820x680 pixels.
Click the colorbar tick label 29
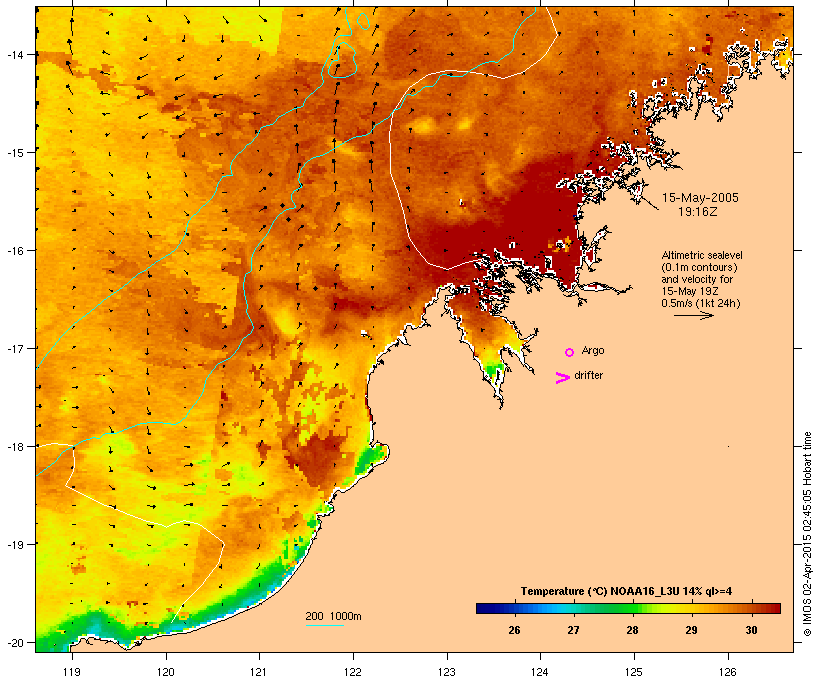click(692, 630)
